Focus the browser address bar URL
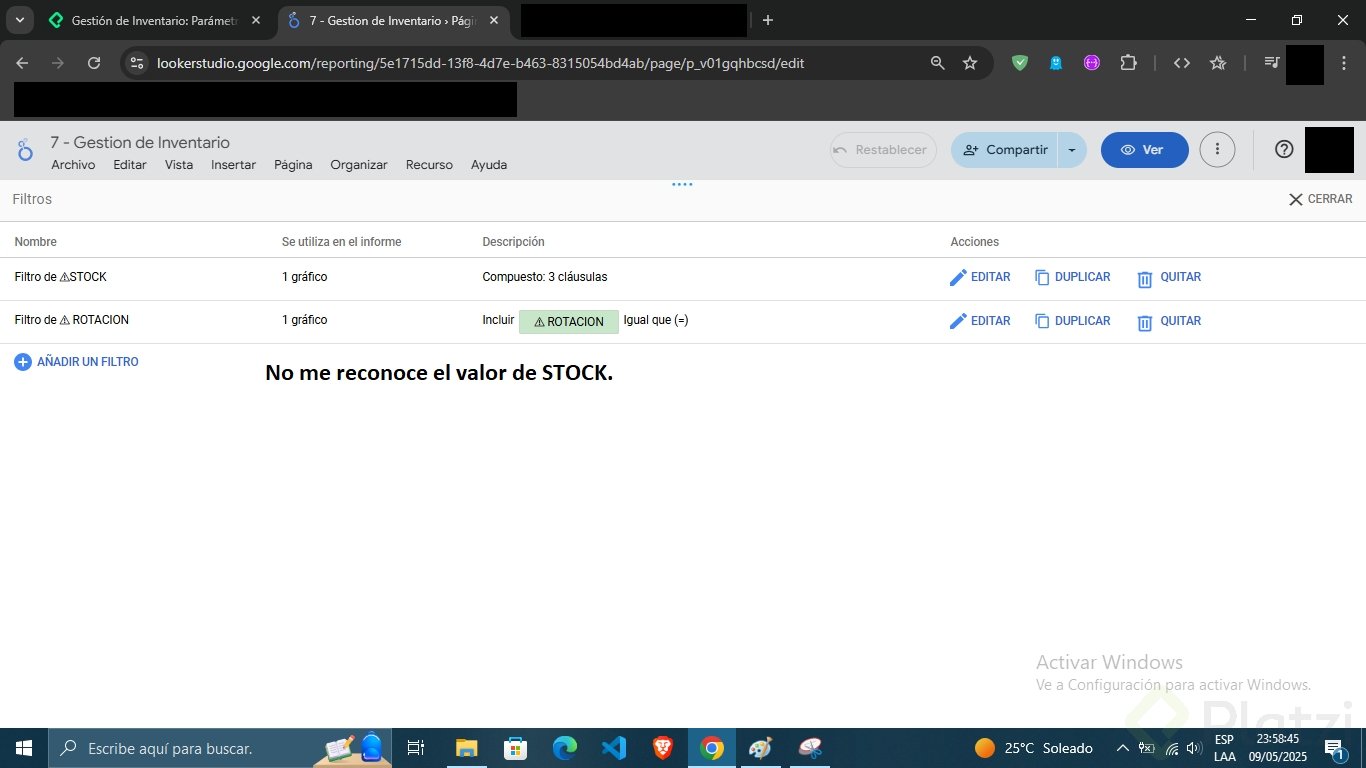Screen dimensions: 1366x768 tap(480, 63)
